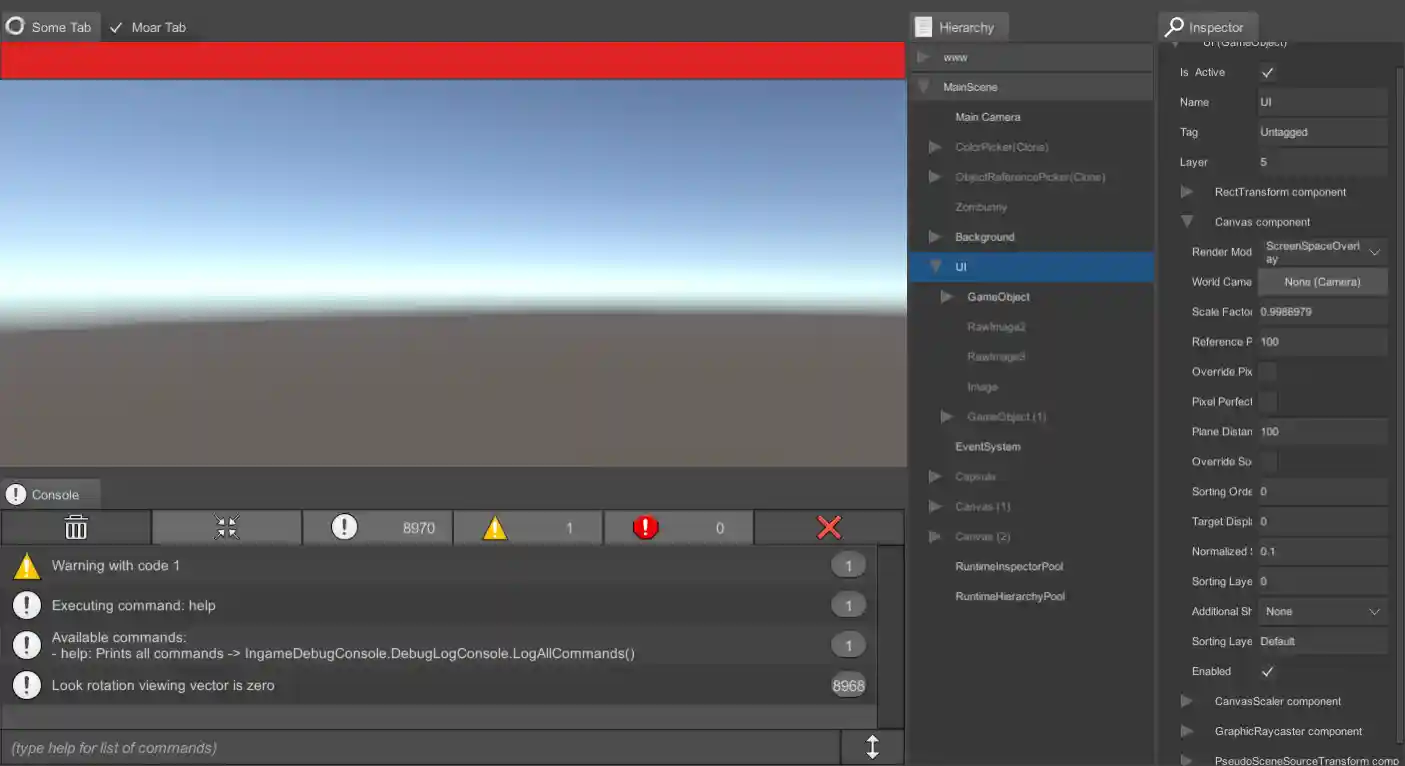Close the debug console with the red X
The image size is (1405, 766).
pyautogui.click(x=827, y=527)
